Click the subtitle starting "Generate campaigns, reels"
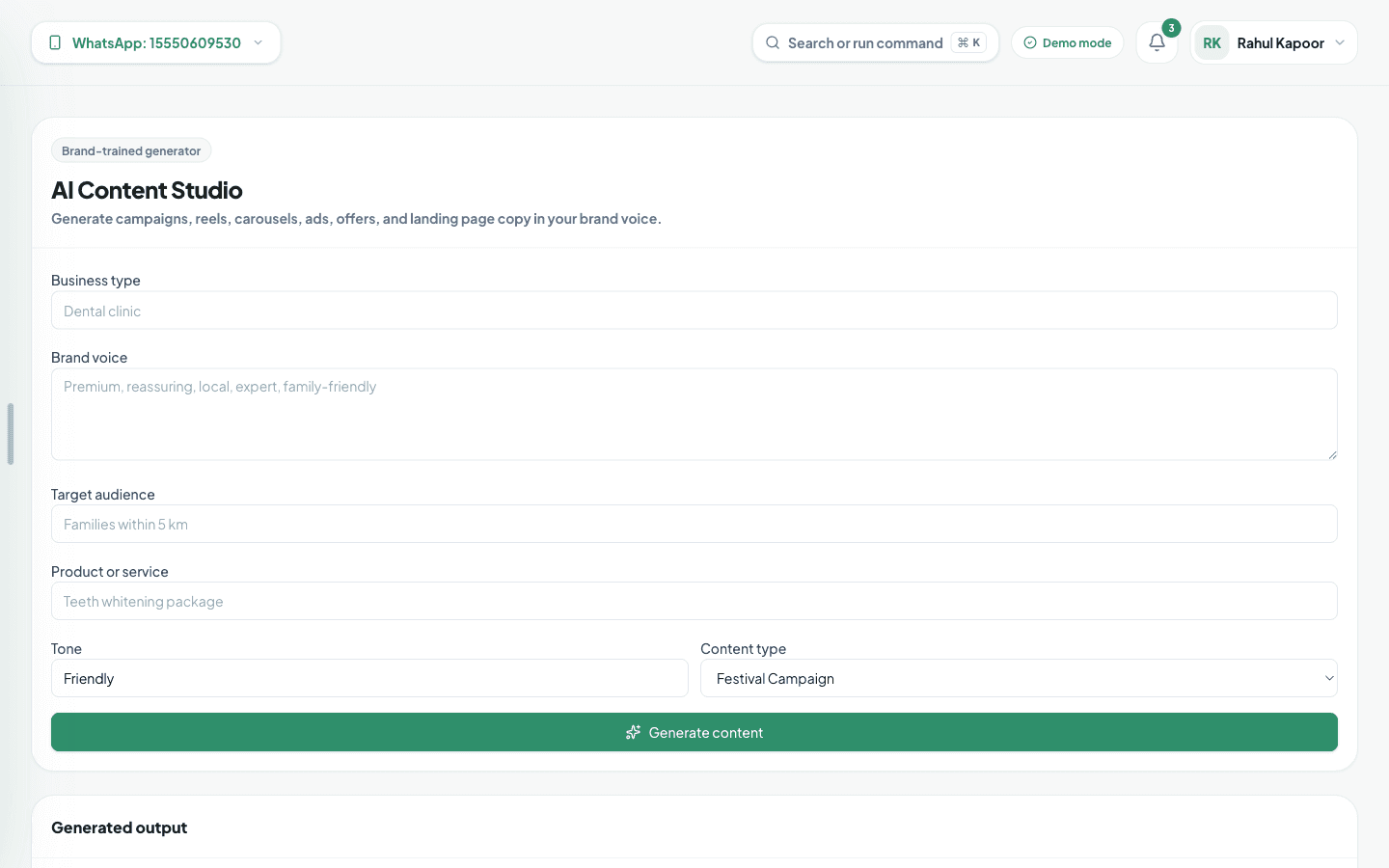 356,219
